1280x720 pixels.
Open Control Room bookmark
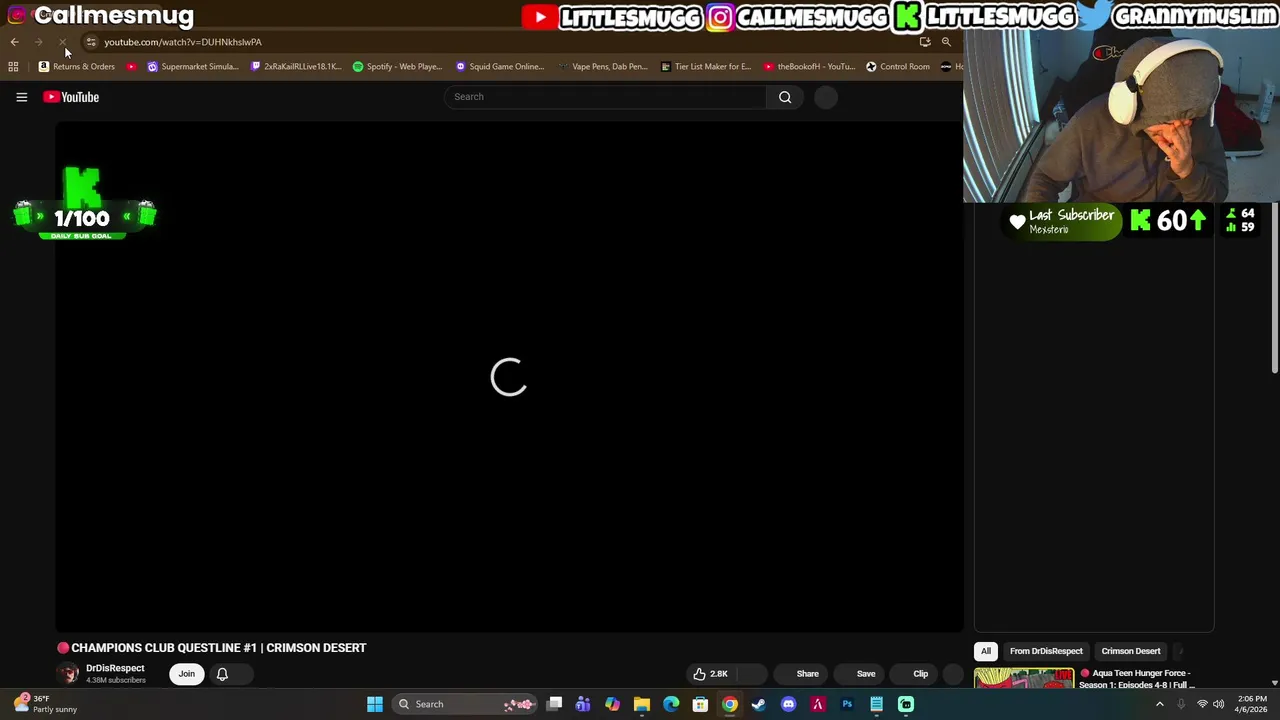click(x=898, y=67)
